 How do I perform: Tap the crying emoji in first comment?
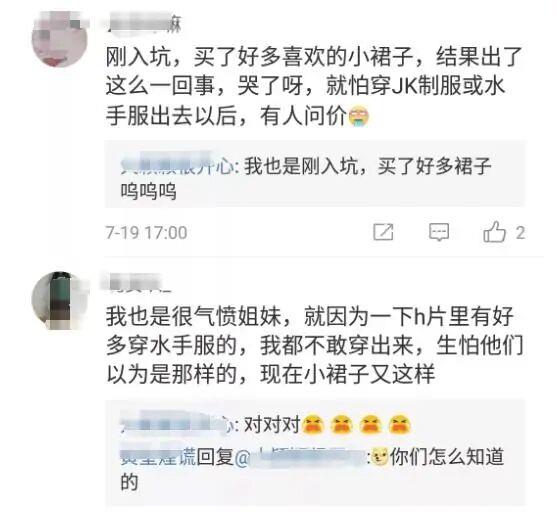tap(359, 117)
